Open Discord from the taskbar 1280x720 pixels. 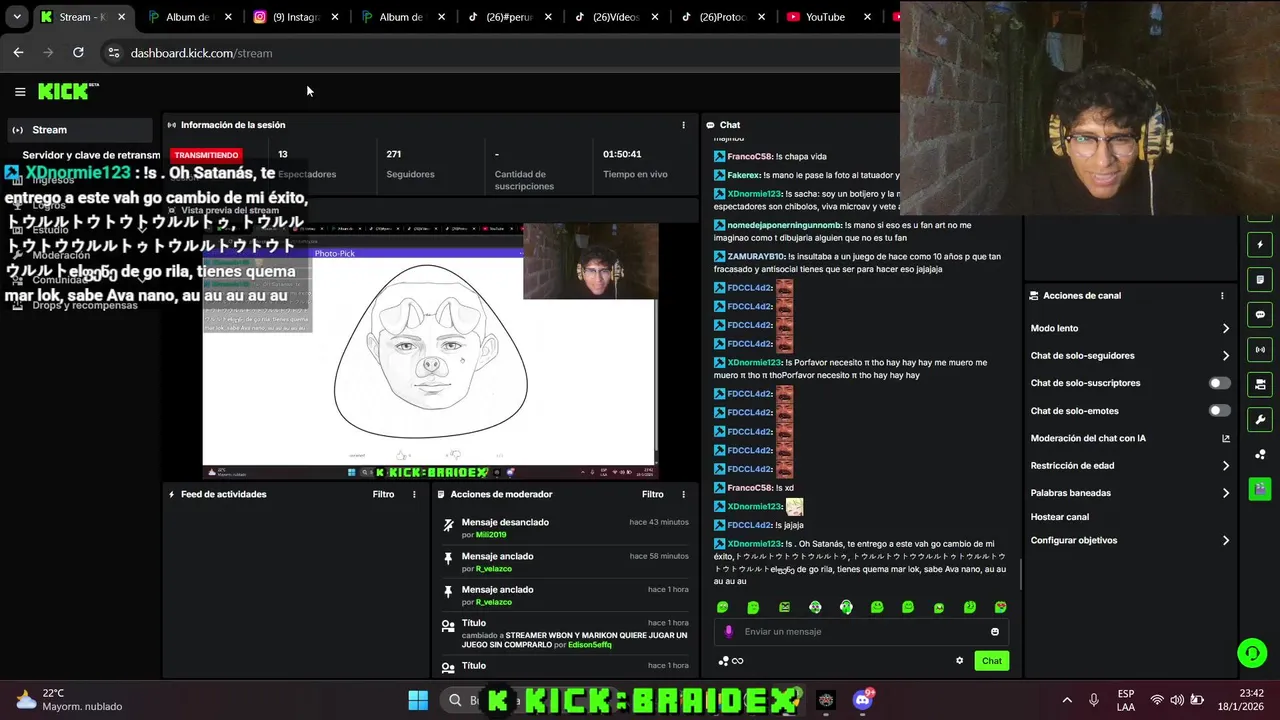(x=862, y=700)
